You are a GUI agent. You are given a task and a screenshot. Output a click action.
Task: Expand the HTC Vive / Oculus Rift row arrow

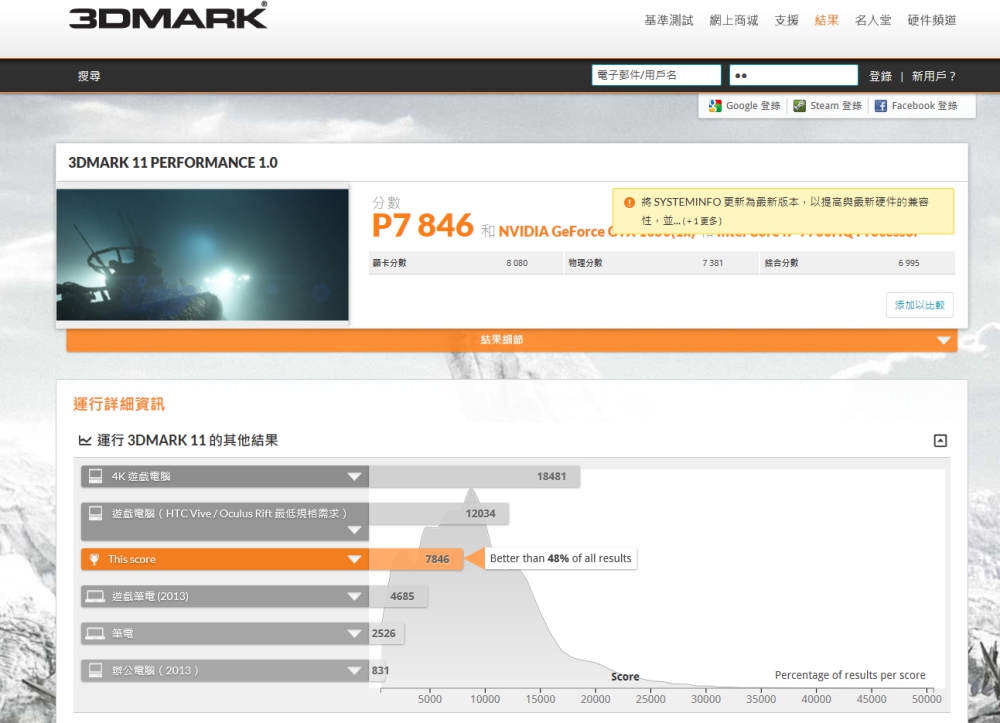355,530
